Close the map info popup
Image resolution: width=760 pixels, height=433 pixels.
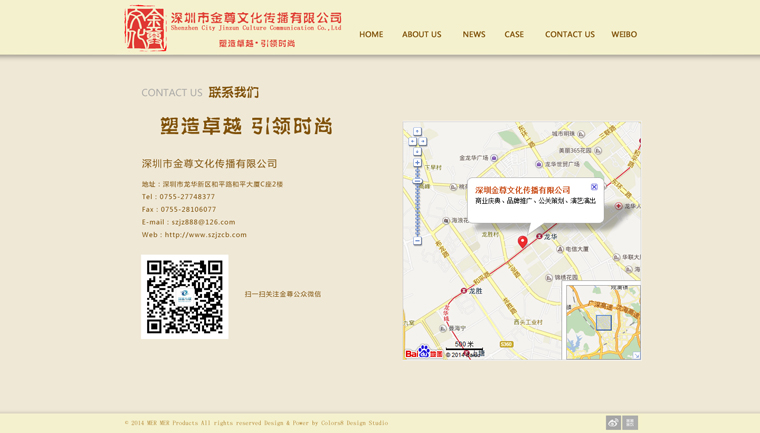pos(594,187)
